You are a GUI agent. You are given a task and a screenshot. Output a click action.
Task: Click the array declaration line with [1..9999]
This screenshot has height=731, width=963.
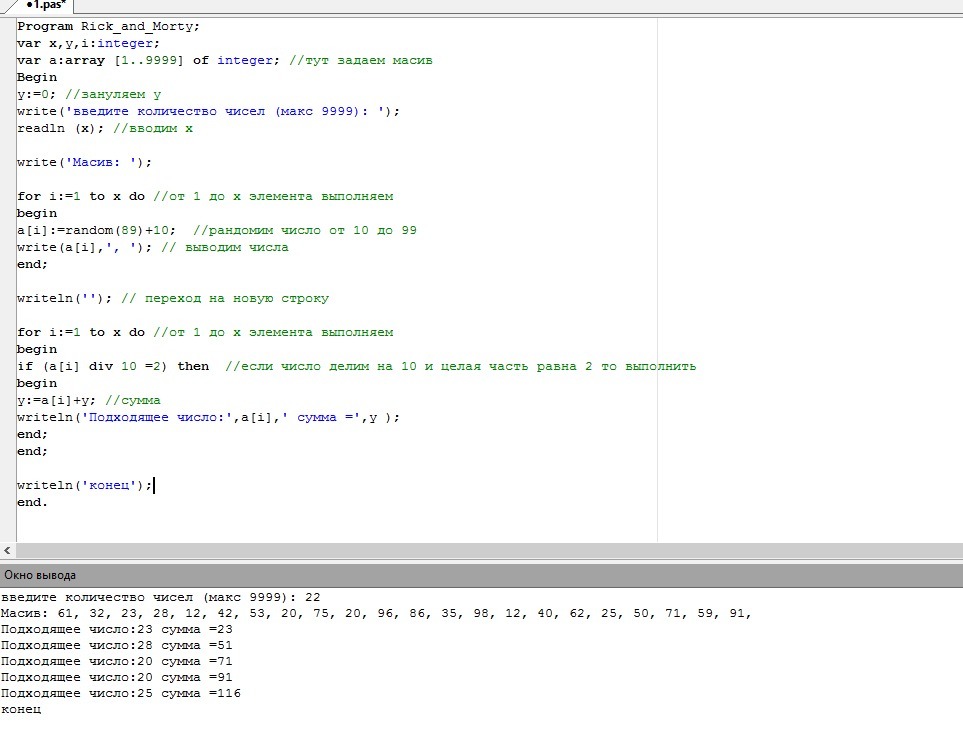pos(225,60)
